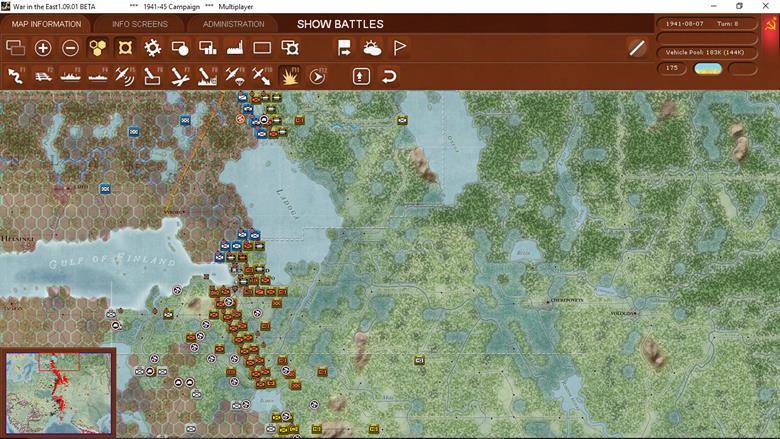The height and width of the screenshot is (439, 780).
Task: Click the Vehicle Pool 183K readout
Action: [707, 52]
